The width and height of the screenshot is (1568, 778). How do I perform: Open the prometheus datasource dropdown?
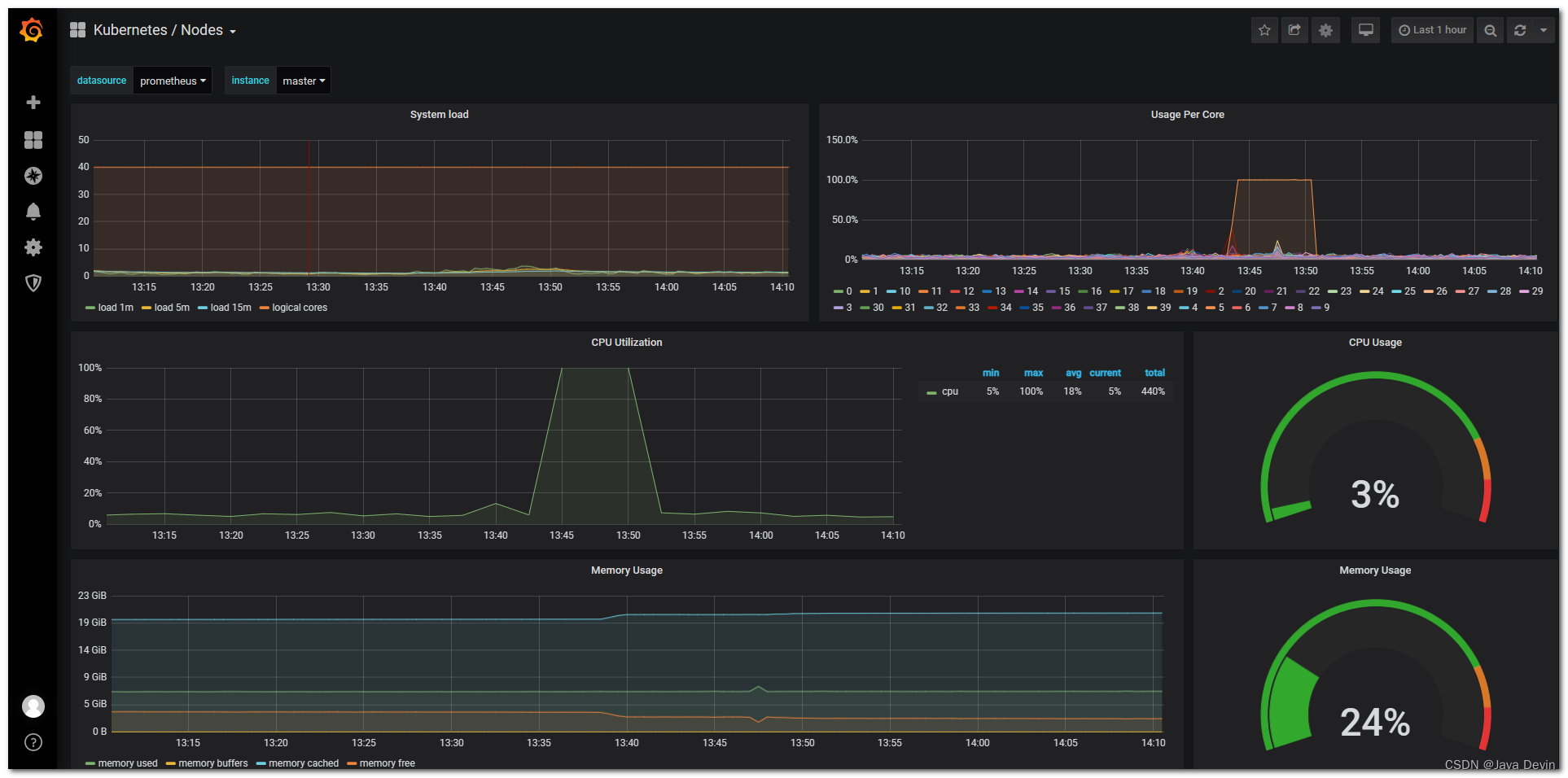pyautogui.click(x=173, y=81)
